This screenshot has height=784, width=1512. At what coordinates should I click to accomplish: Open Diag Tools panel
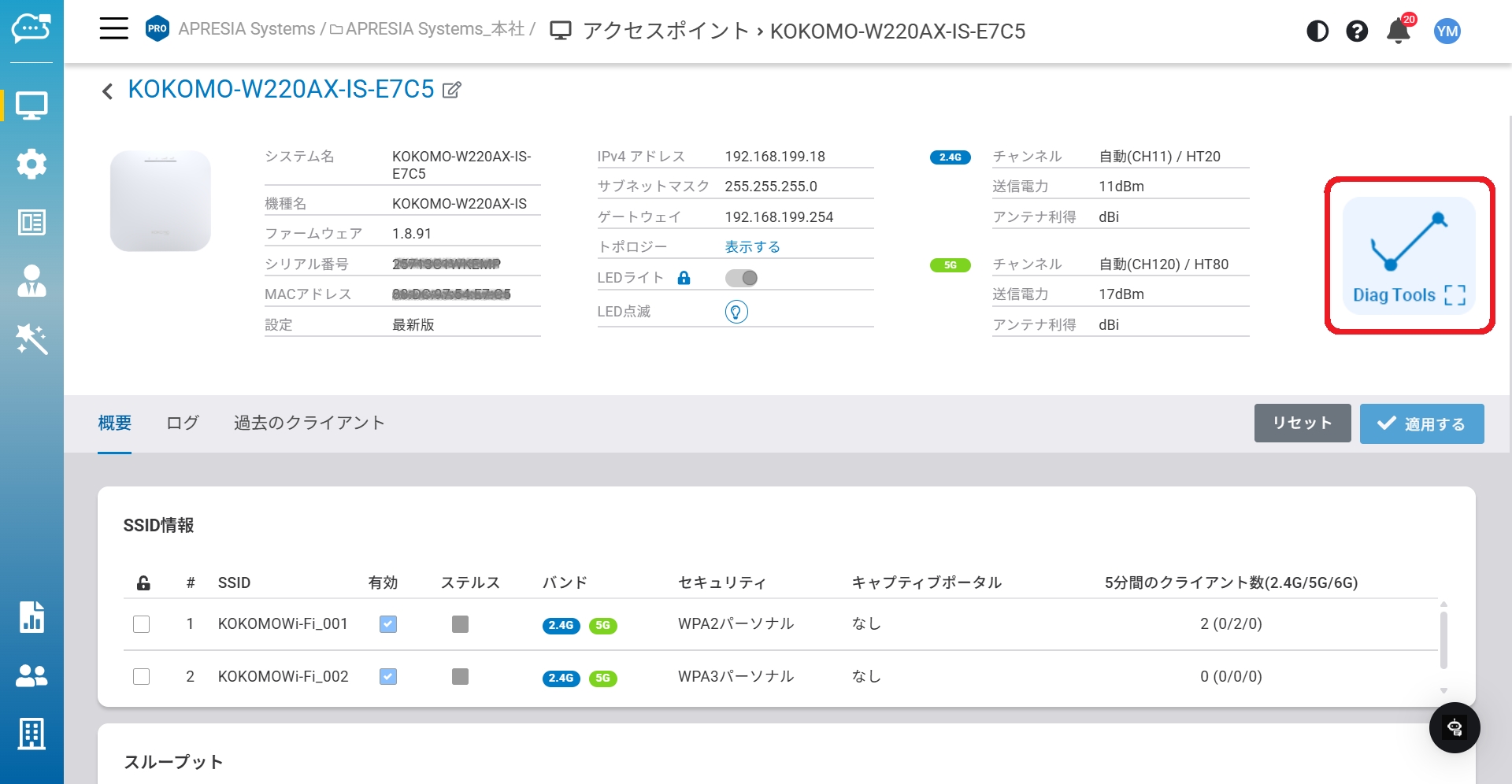[x=1408, y=256]
